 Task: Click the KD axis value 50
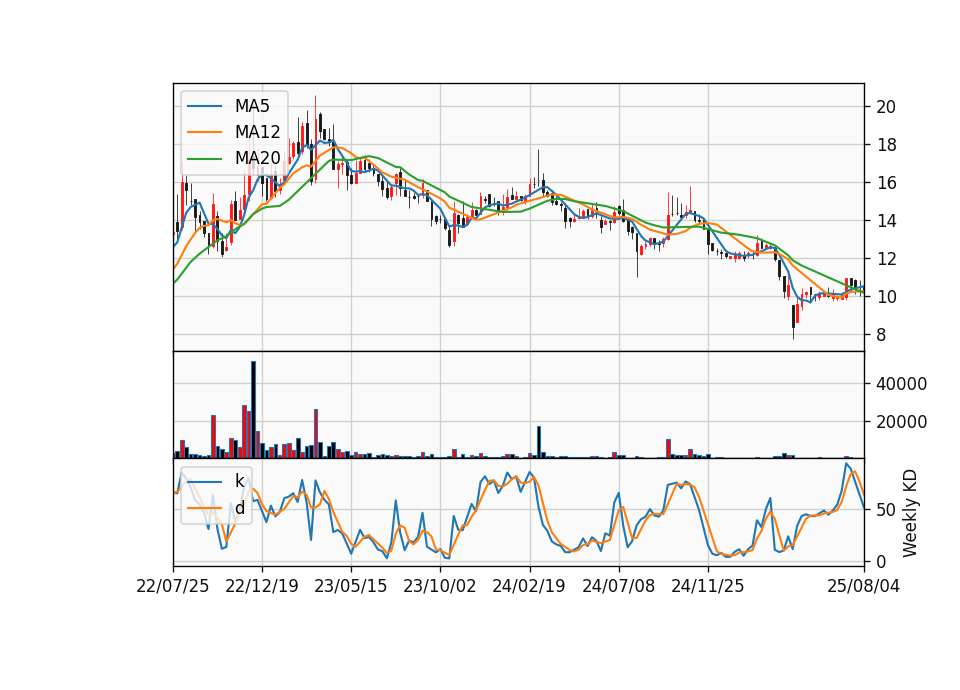pyautogui.click(x=886, y=510)
